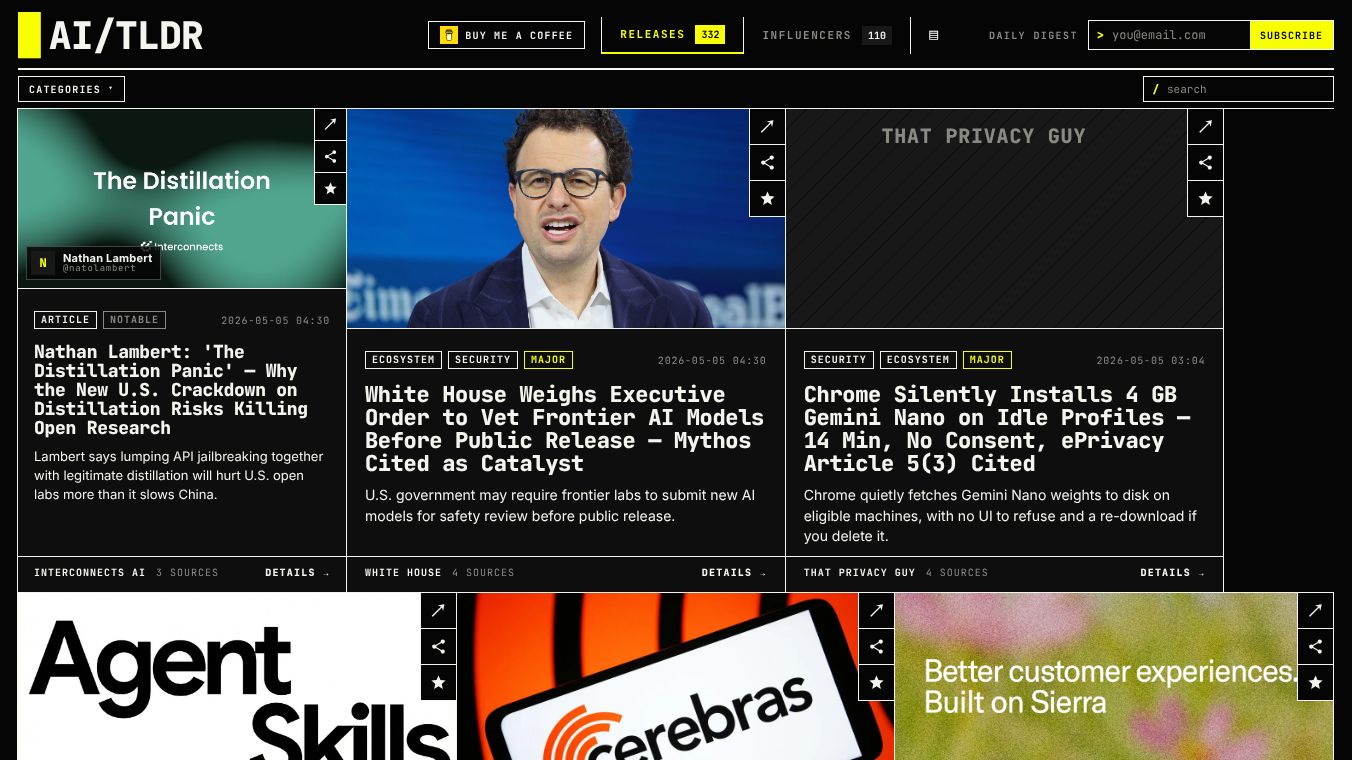Open Details for White House article
The image size is (1352, 760).
pos(734,573)
